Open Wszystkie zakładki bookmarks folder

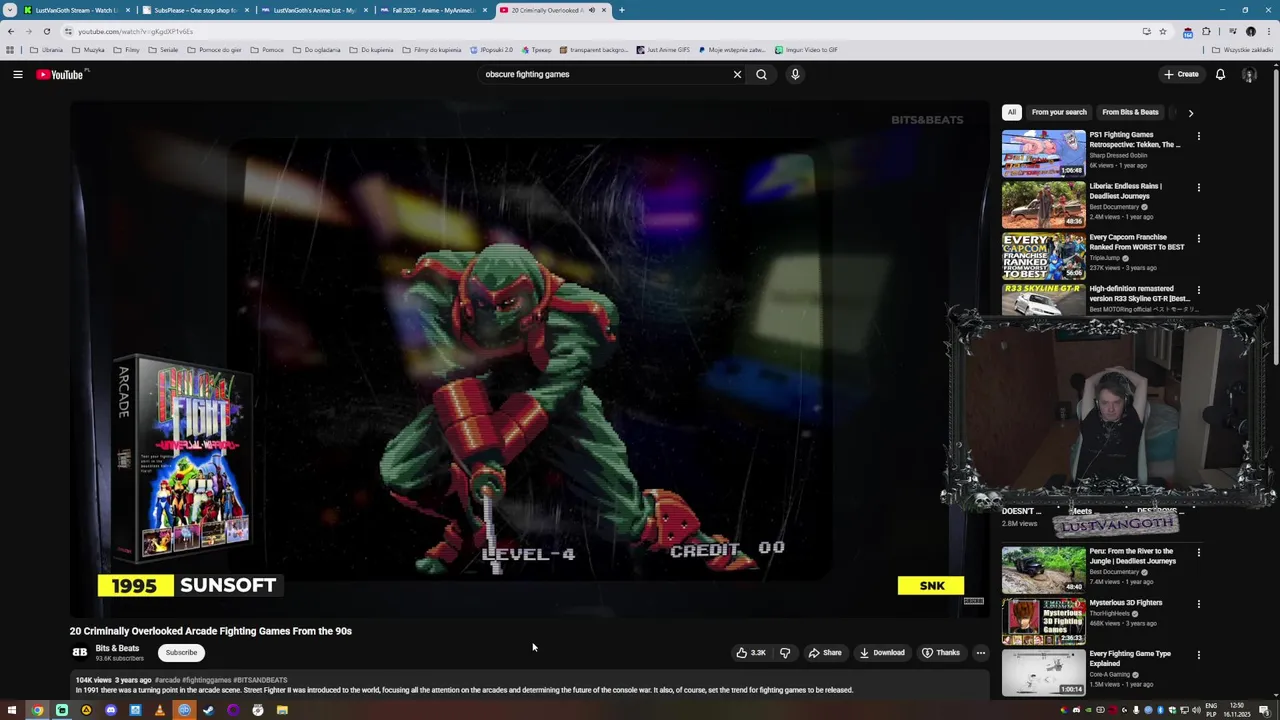1243,50
